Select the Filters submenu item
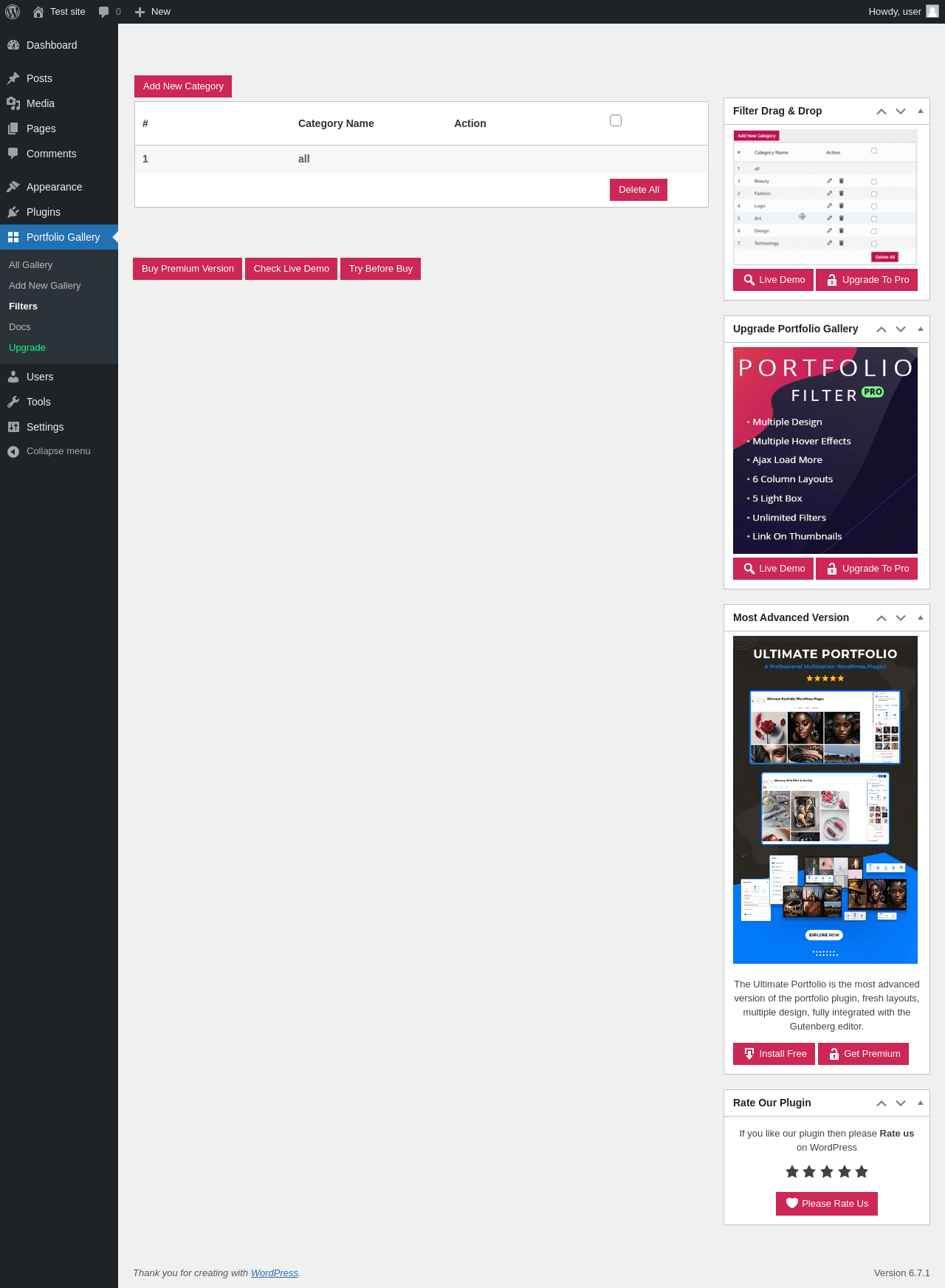This screenshot has height=1288, width=945. [59, 306]
